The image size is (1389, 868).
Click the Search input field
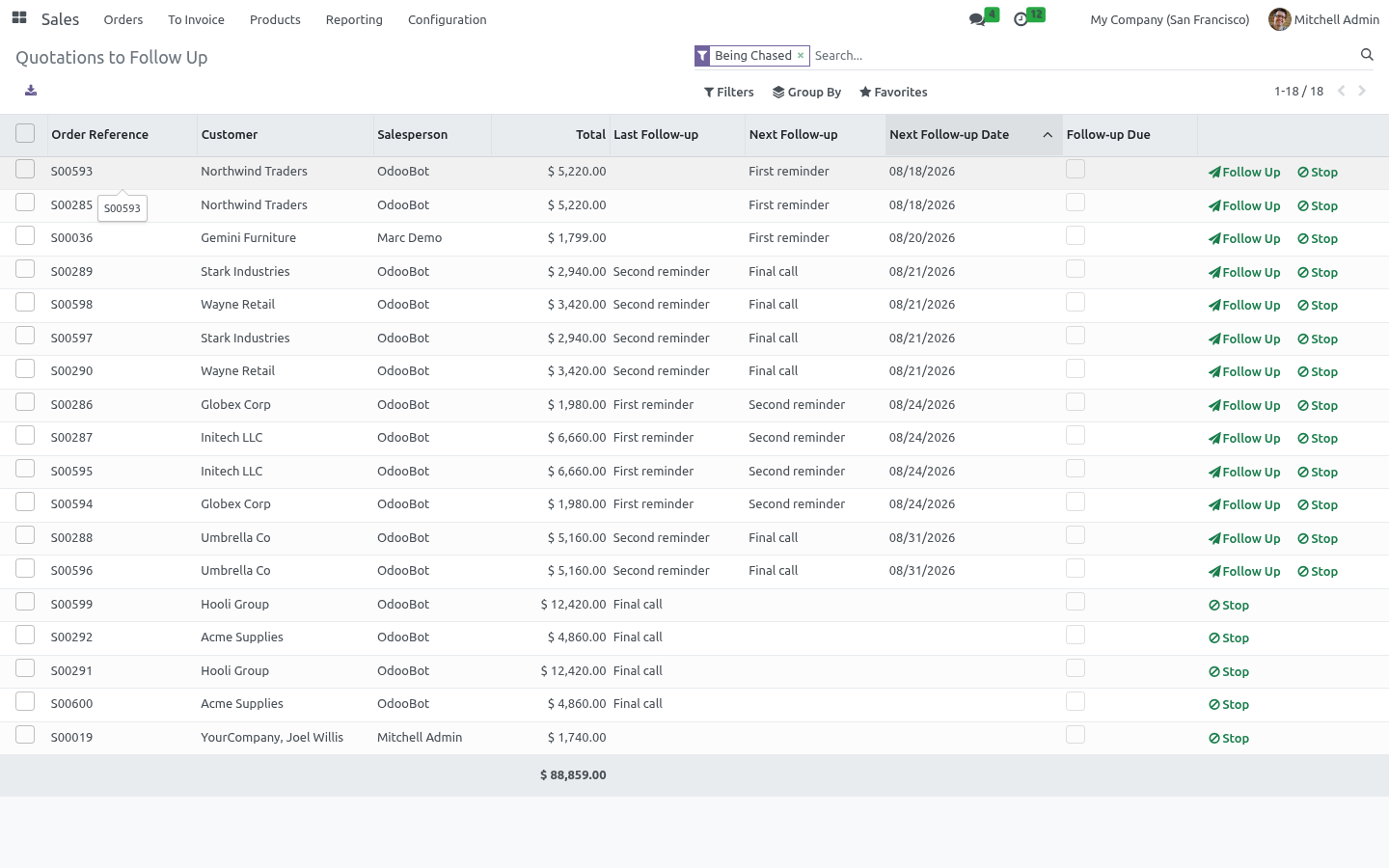coord(1082,56)
